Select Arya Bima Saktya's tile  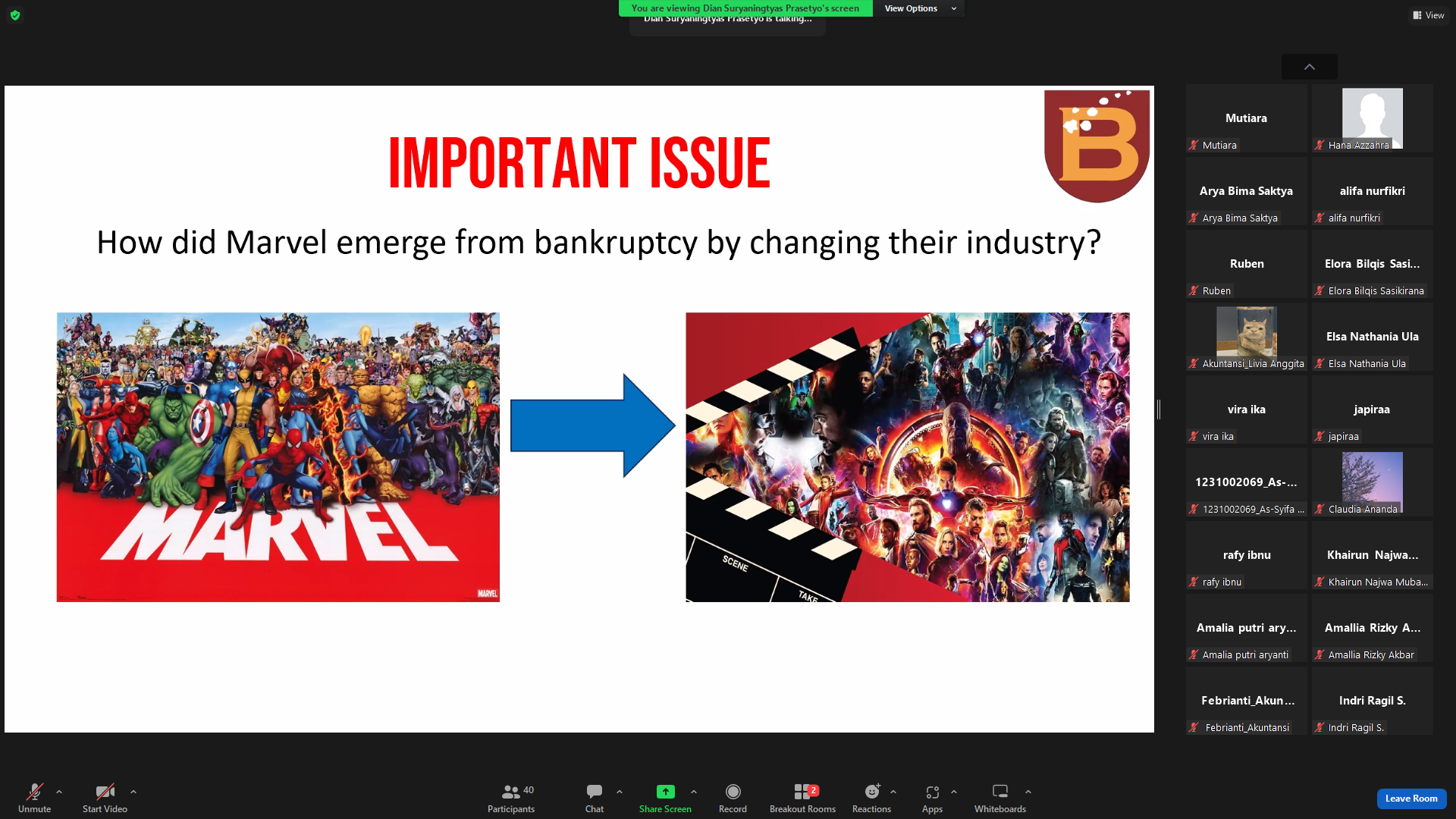point(1247,191)
